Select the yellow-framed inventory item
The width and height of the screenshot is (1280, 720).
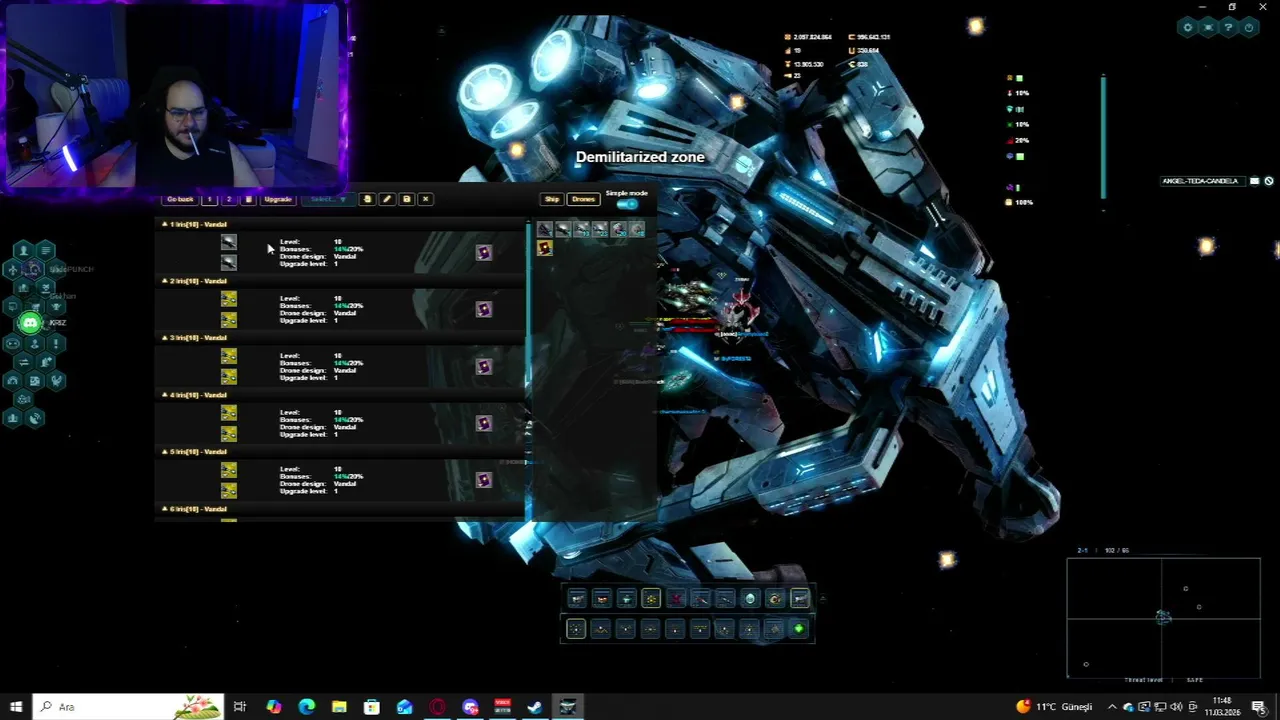(544, 248)
